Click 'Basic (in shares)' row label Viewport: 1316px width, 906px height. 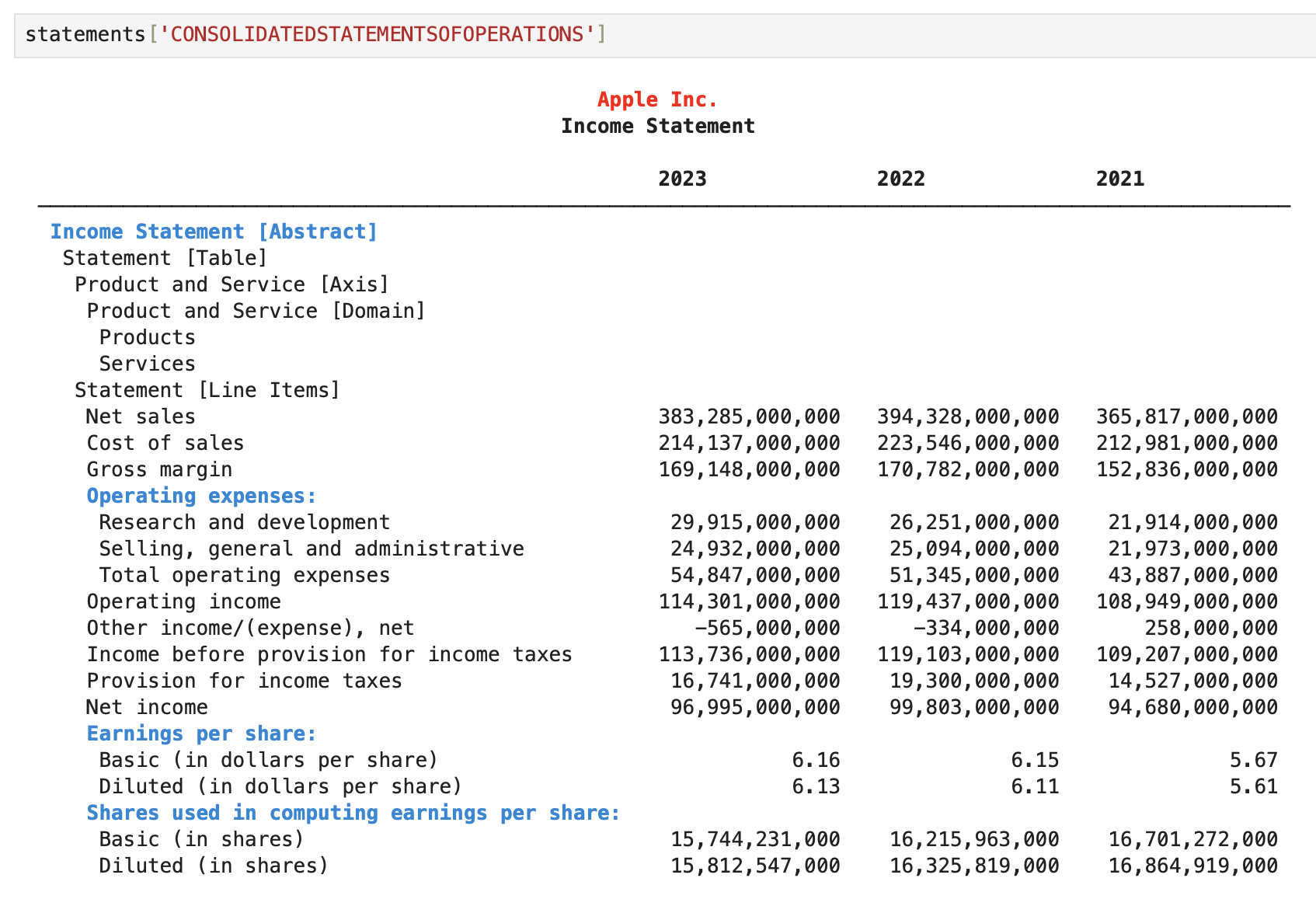click(x=202, y=839)
